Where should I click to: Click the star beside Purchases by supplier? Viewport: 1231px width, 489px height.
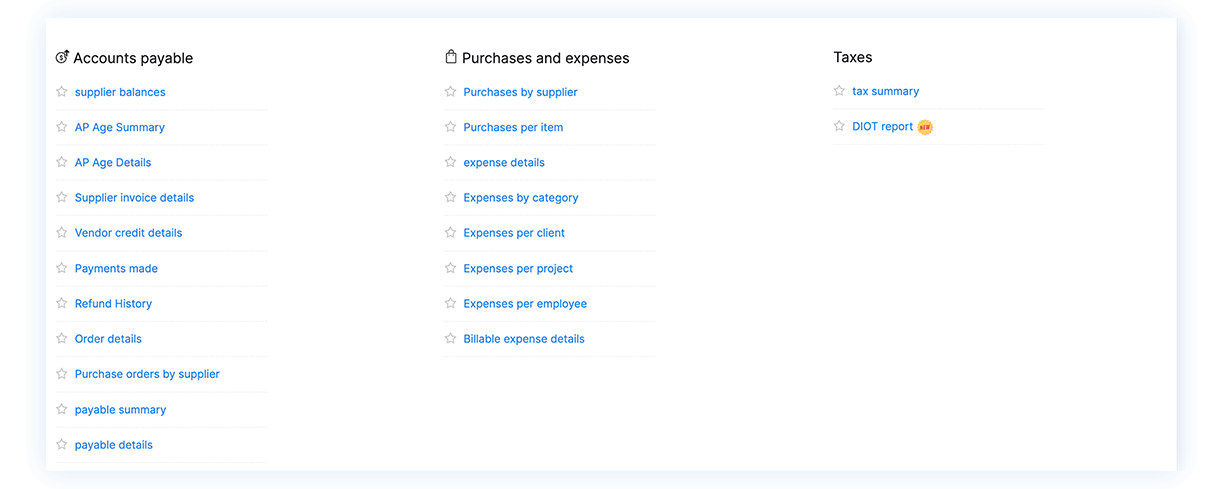pyautogui.click(x=451, y=92)
